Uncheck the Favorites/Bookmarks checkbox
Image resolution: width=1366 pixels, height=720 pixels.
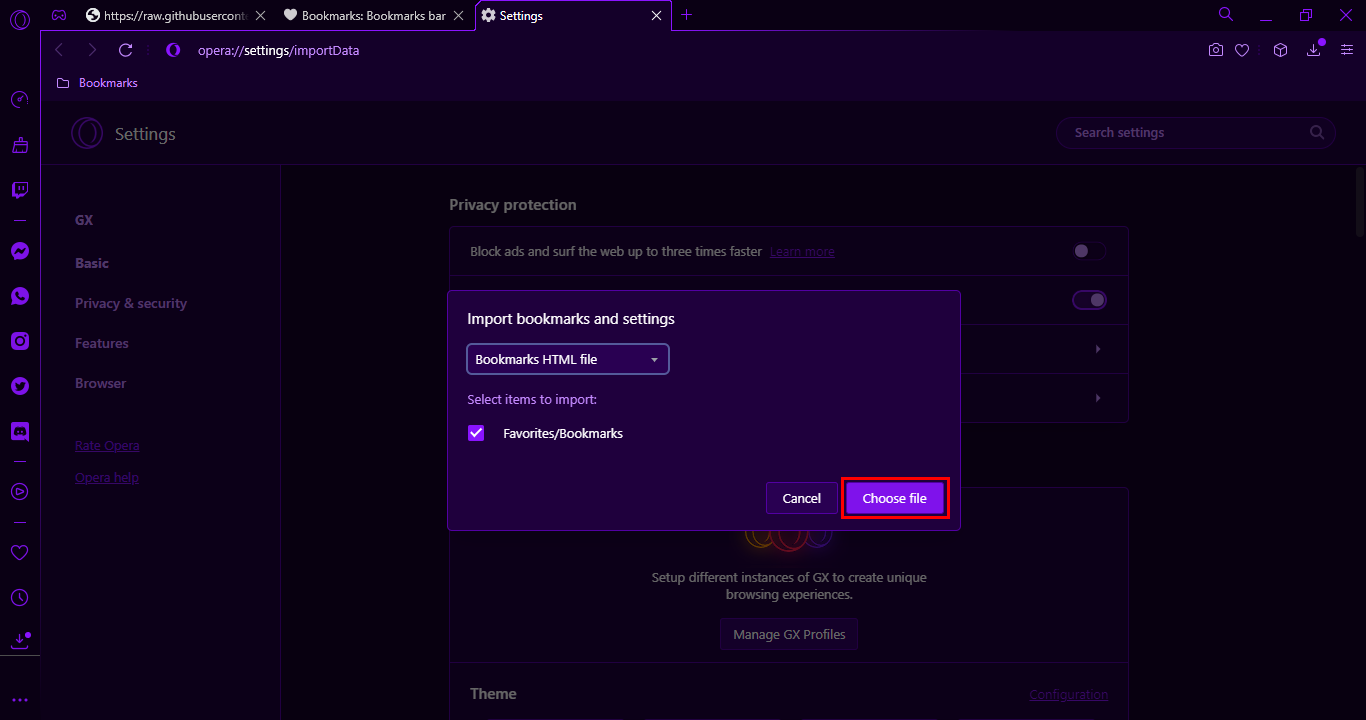point(476,433)
